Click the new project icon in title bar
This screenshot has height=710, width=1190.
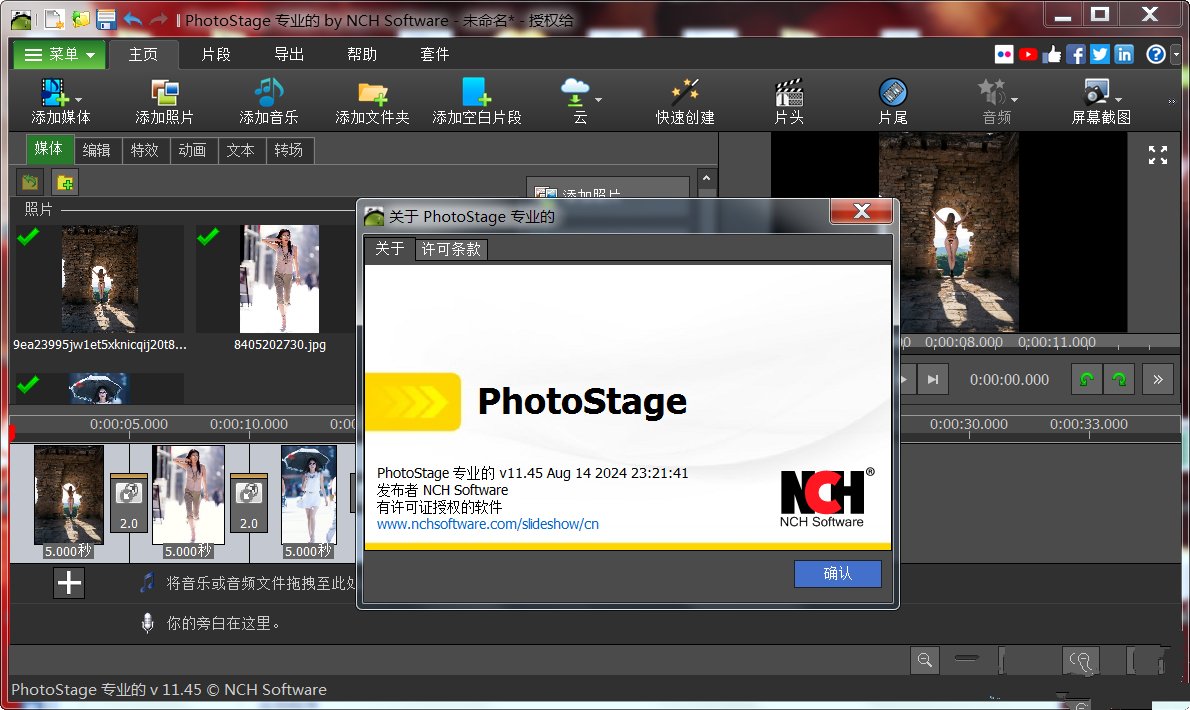tap(53, 20)
